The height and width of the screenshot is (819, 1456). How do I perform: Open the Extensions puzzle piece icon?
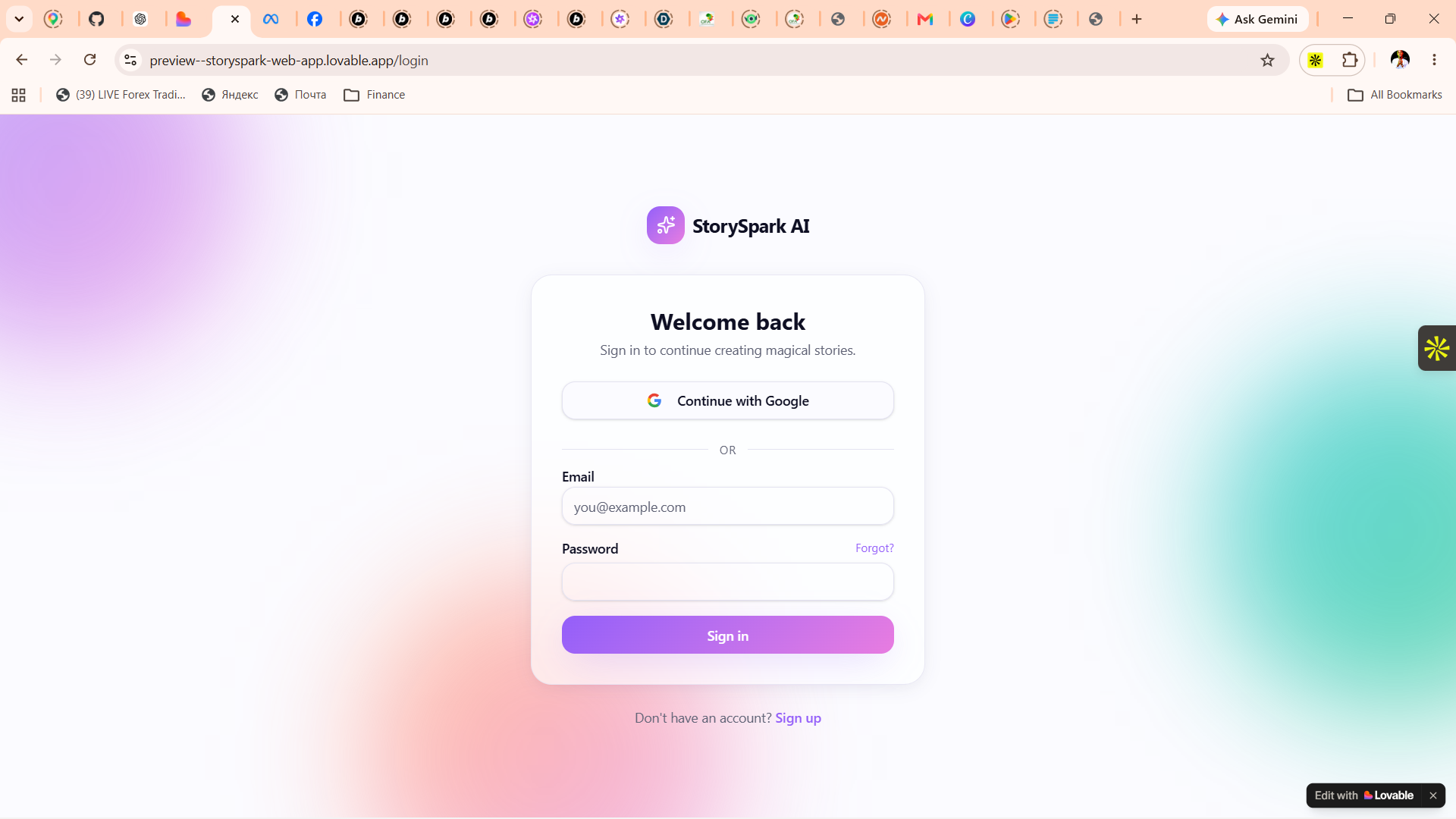click(1350, 60)
